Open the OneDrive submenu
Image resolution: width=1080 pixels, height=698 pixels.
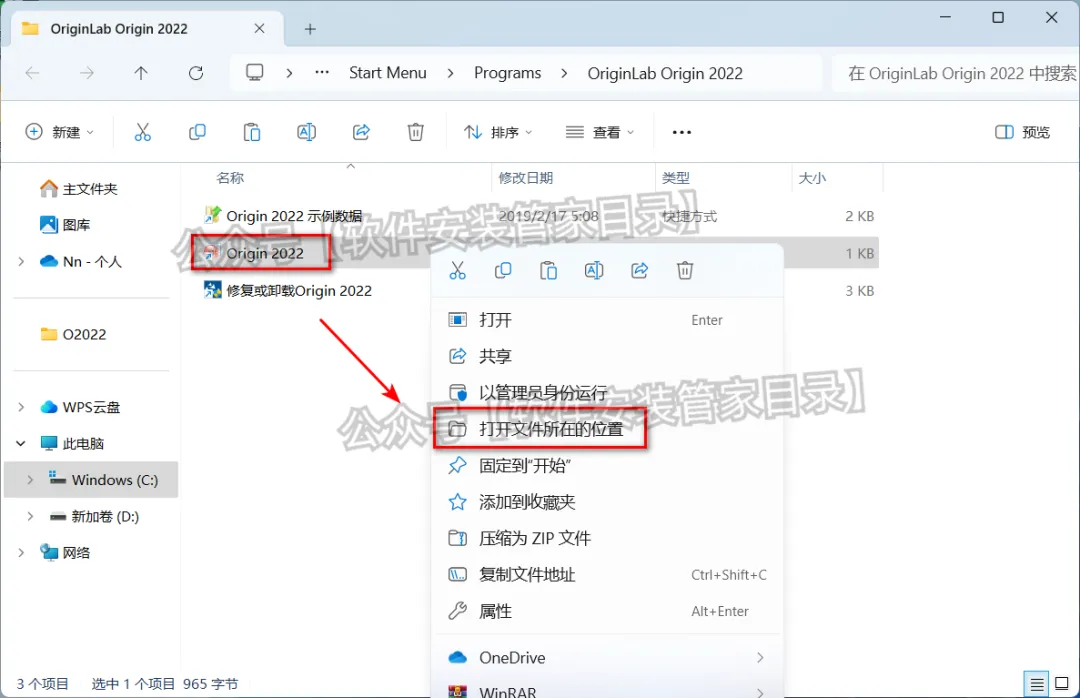tap(607, 658)
